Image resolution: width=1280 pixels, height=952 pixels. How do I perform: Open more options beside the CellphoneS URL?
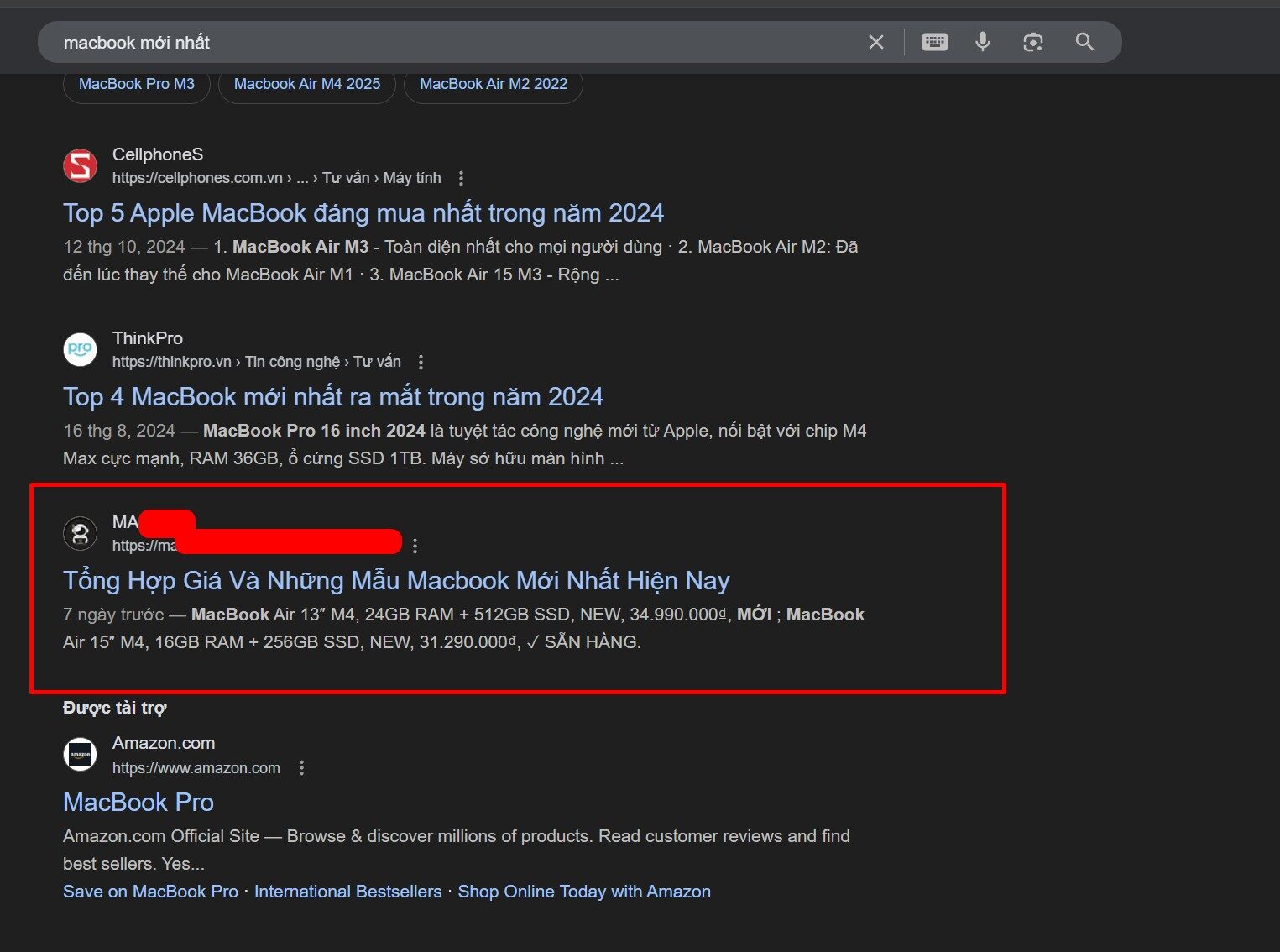pyautogui.click(x=461, y=178)
